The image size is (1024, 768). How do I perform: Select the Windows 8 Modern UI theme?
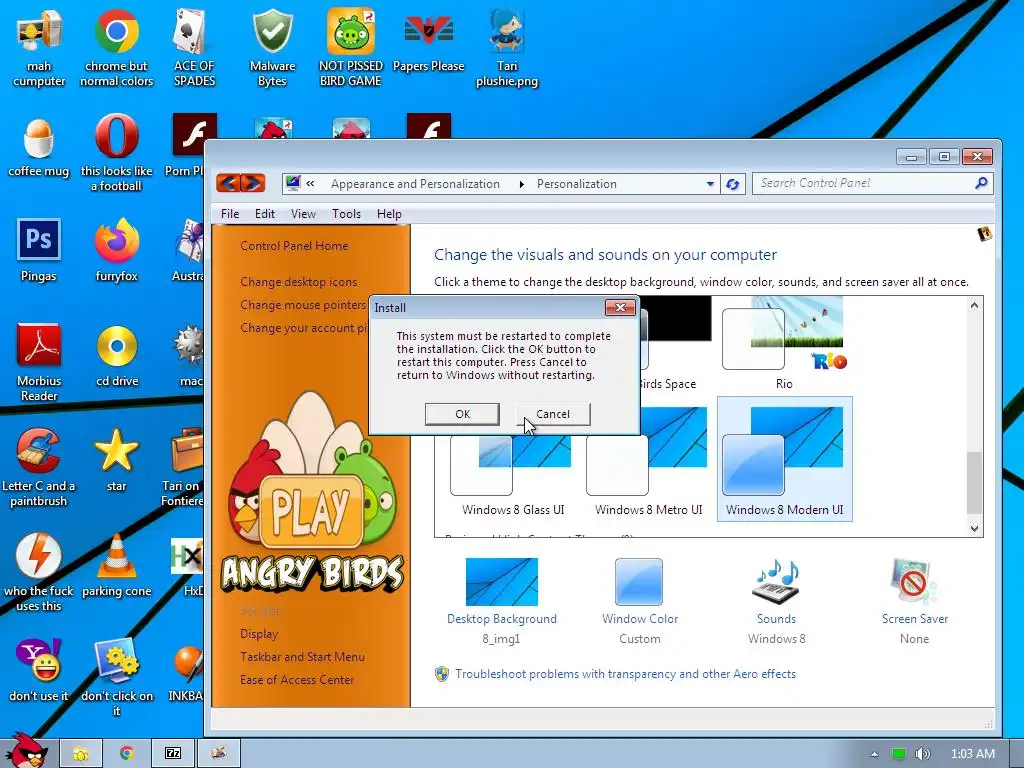click(x=784, y=459)
